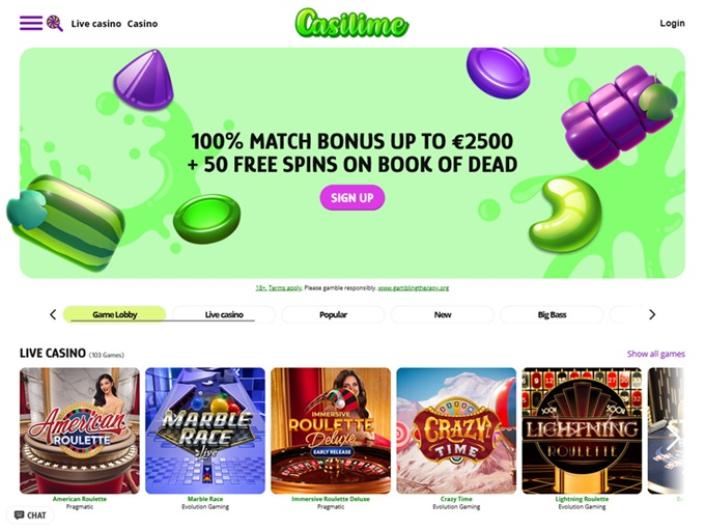Select the Game Lobby tab

[x=115, y=315]
